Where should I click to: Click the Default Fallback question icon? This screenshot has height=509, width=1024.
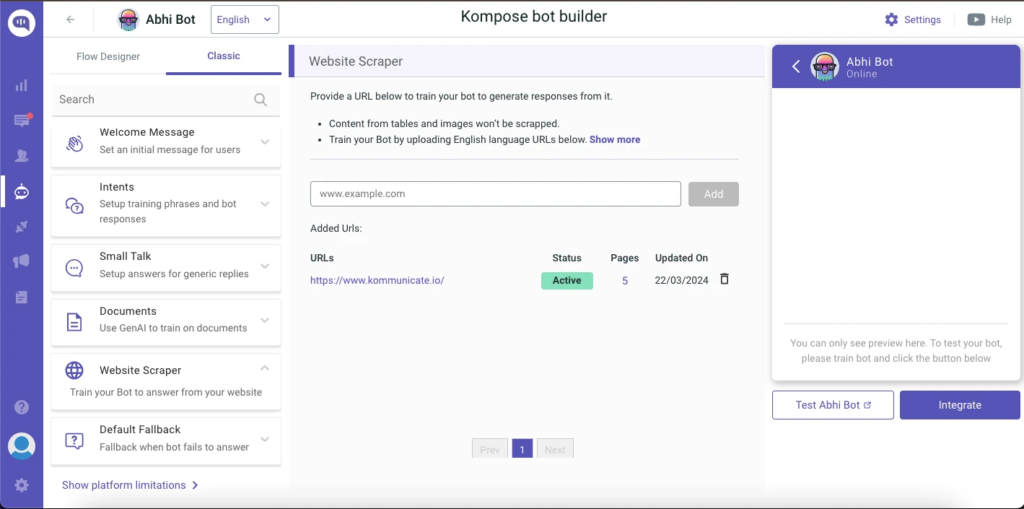click(74, 440)
